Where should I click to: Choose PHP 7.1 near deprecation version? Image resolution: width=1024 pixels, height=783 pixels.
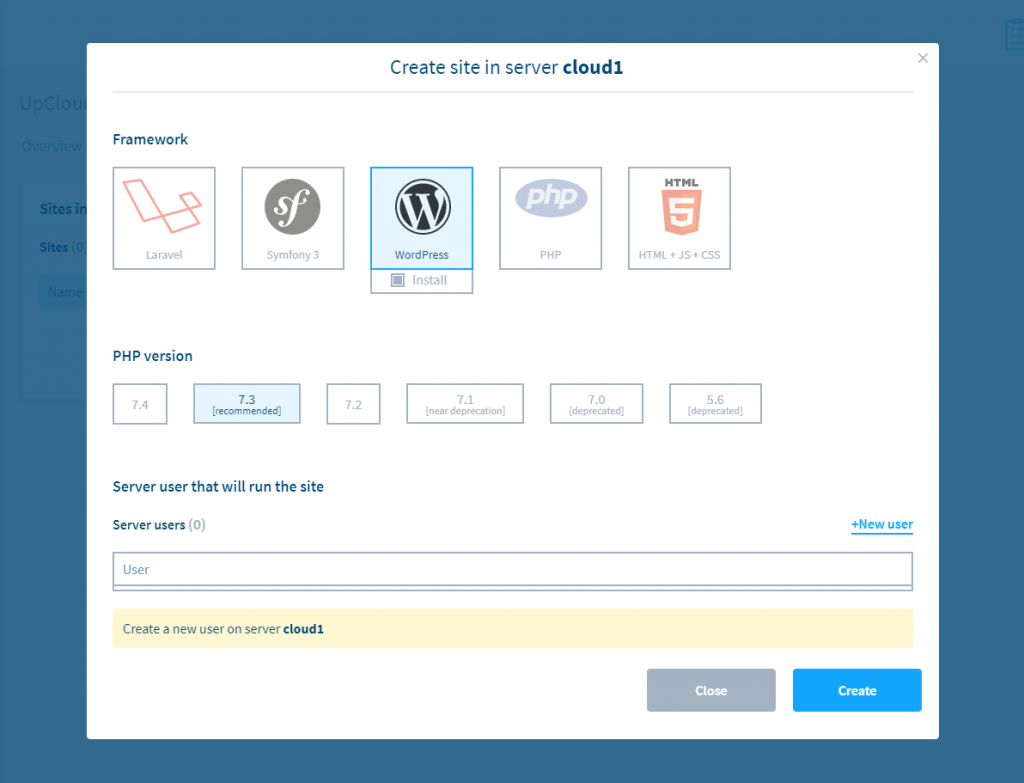coord(464,403)
